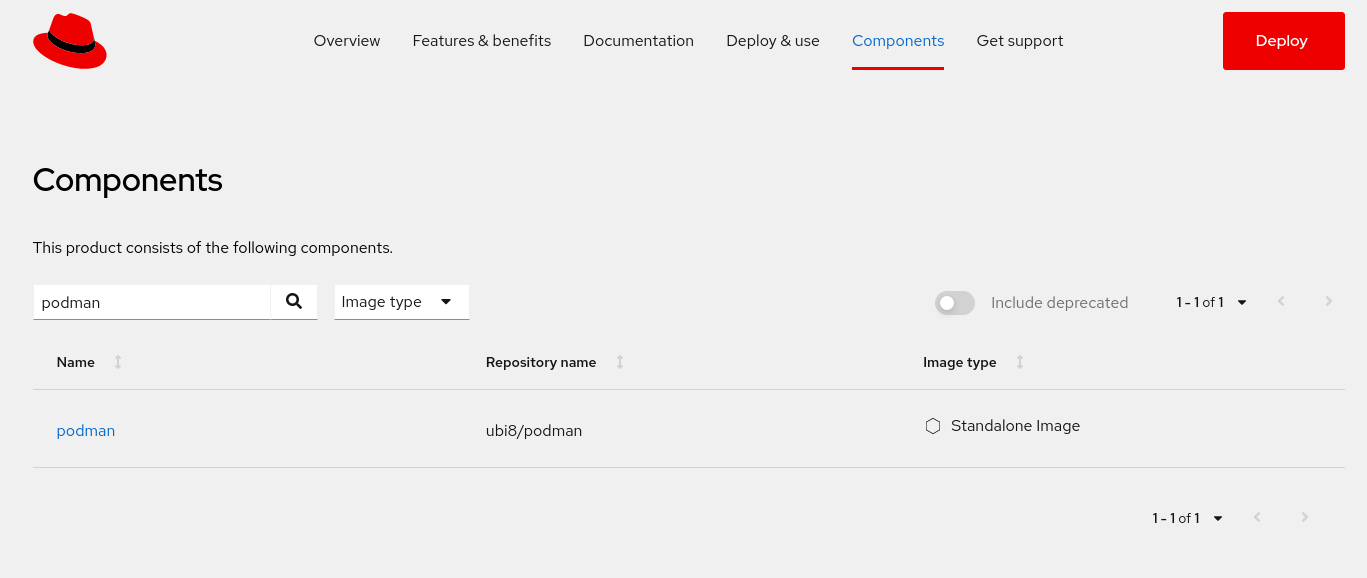
Task: Go to the Overview tab
Action: click(x=347, y=41)
